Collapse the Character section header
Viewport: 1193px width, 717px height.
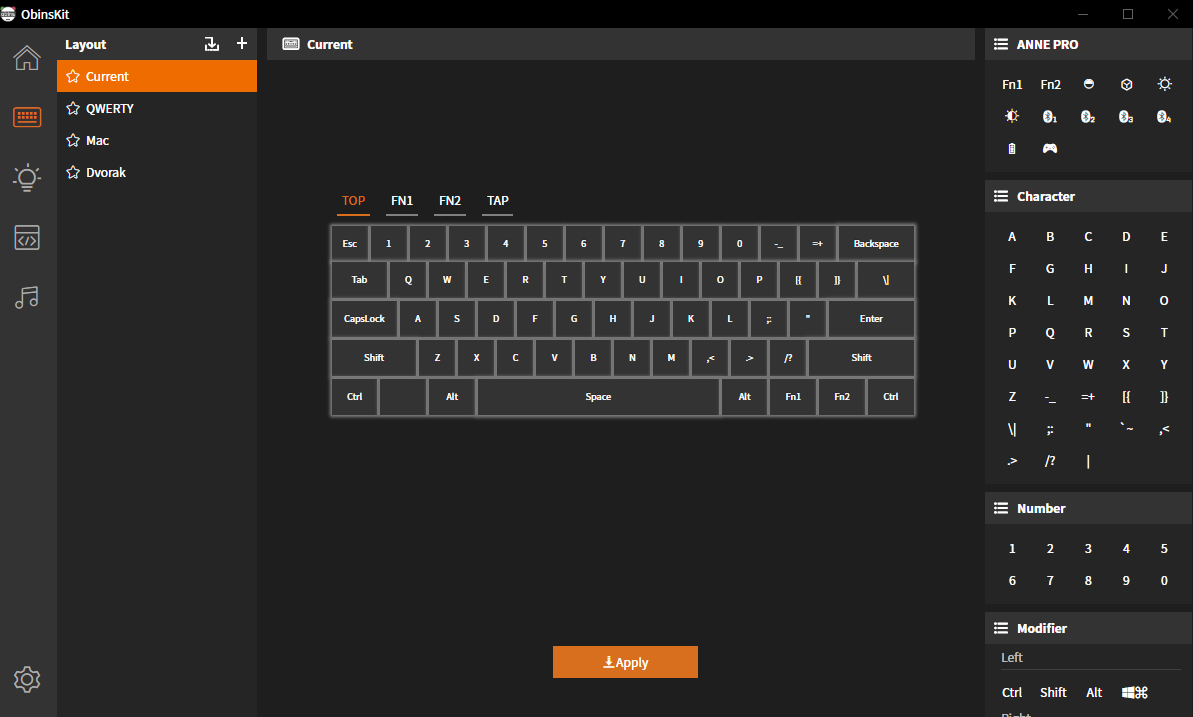[x=1088, y=196]
